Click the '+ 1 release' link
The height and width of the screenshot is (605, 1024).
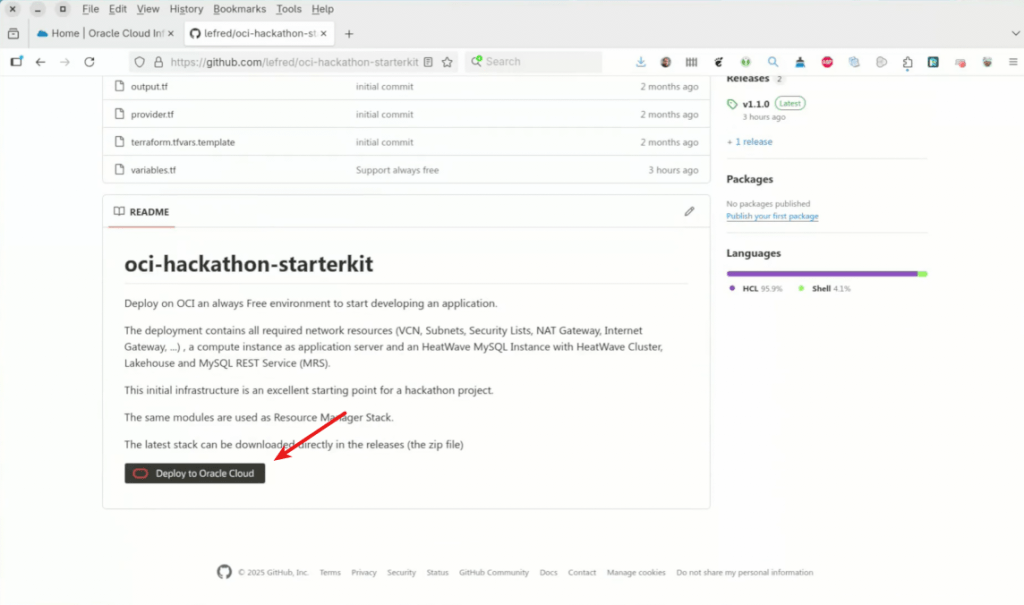click(750, 142)
